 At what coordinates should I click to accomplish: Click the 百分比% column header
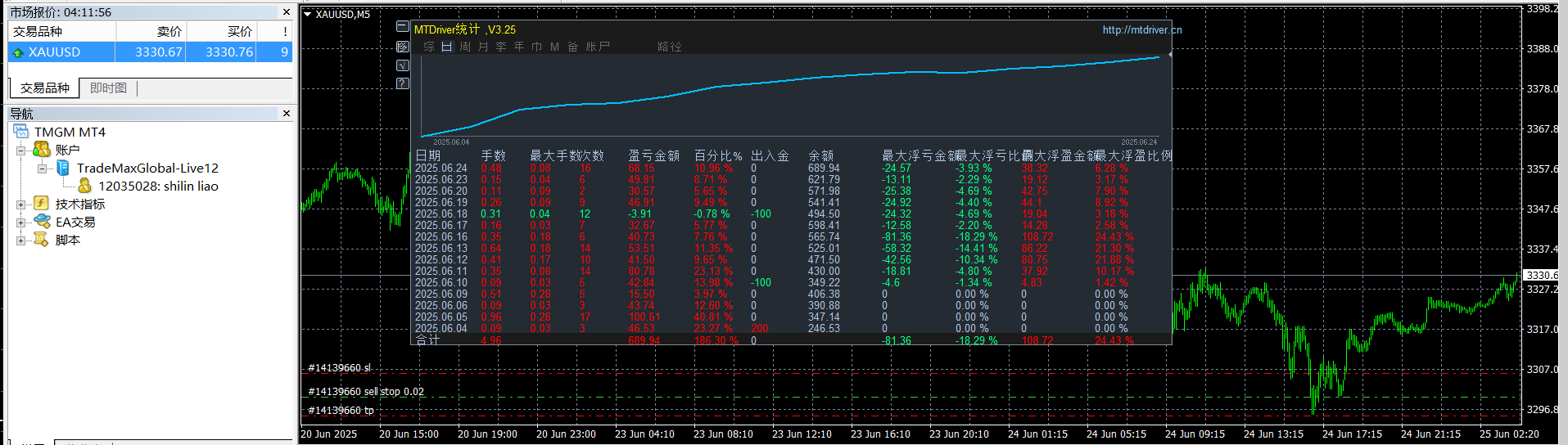pos(718,155)
